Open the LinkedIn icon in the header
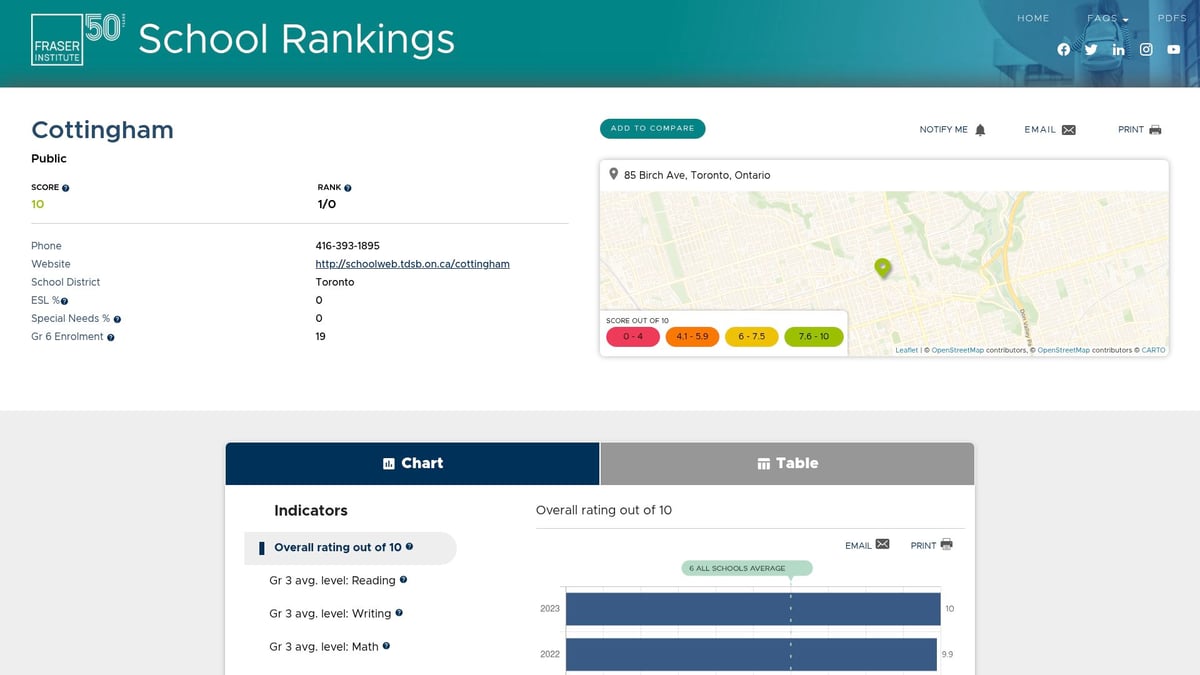Screen dimensions: 1200x675 point(1118,48)
